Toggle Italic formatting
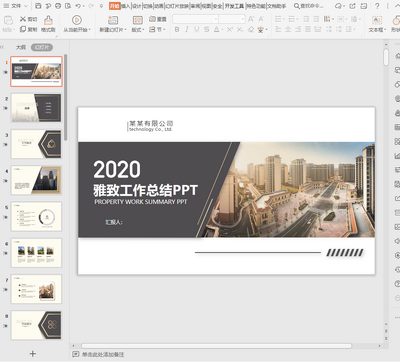 point(187,29)
